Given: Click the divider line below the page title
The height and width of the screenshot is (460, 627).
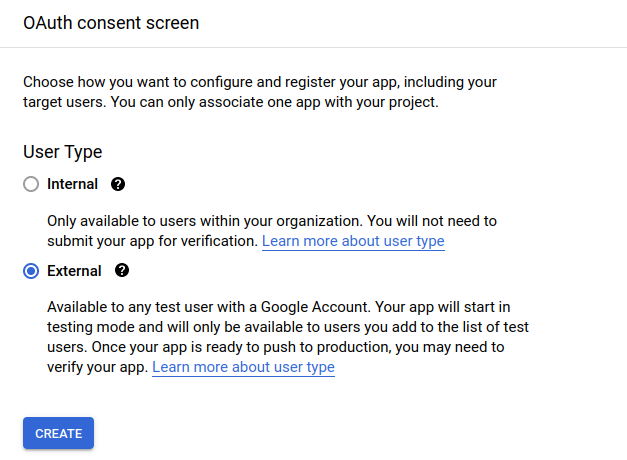Looking at the screenshot, I should pyautogui.click(x=313, y=47).
